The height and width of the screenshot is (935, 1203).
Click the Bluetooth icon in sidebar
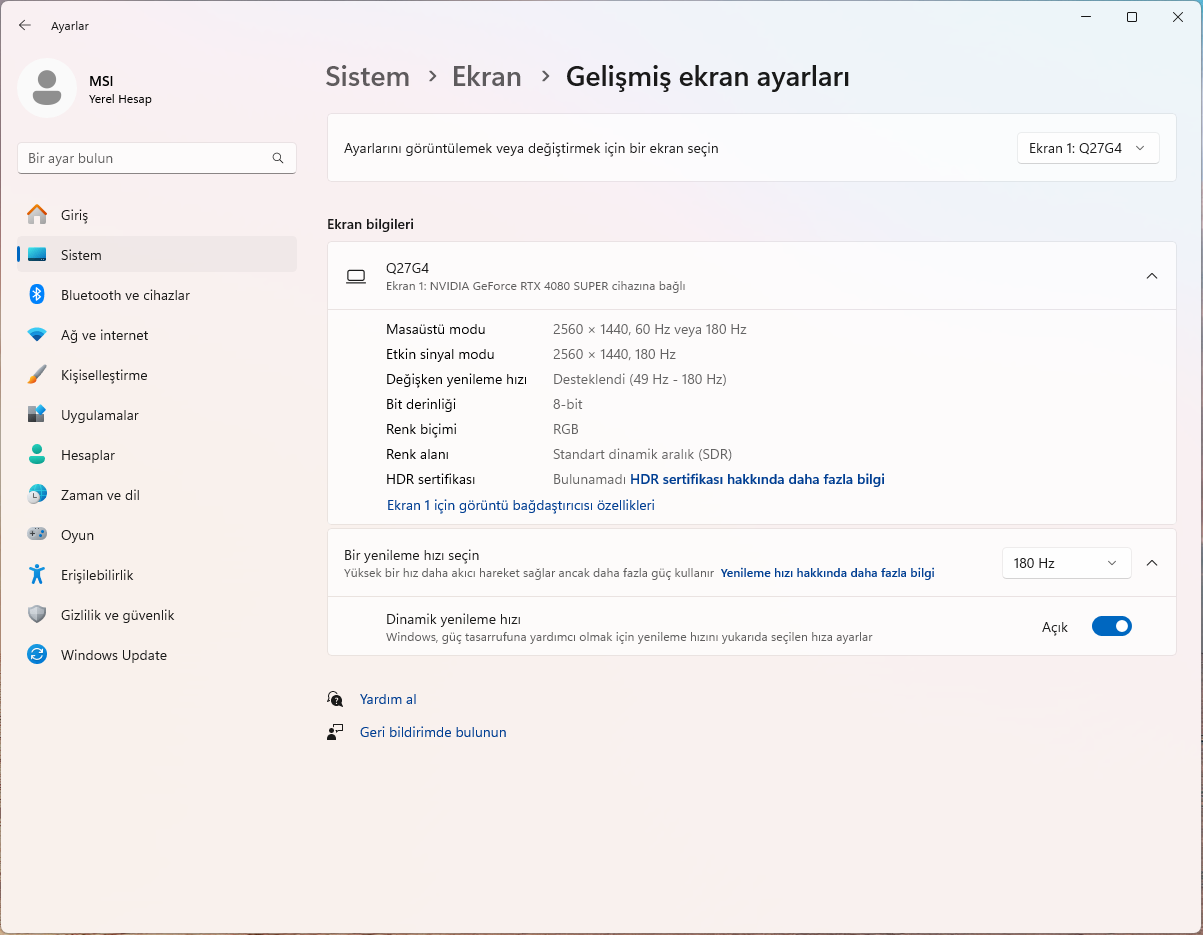37,294
